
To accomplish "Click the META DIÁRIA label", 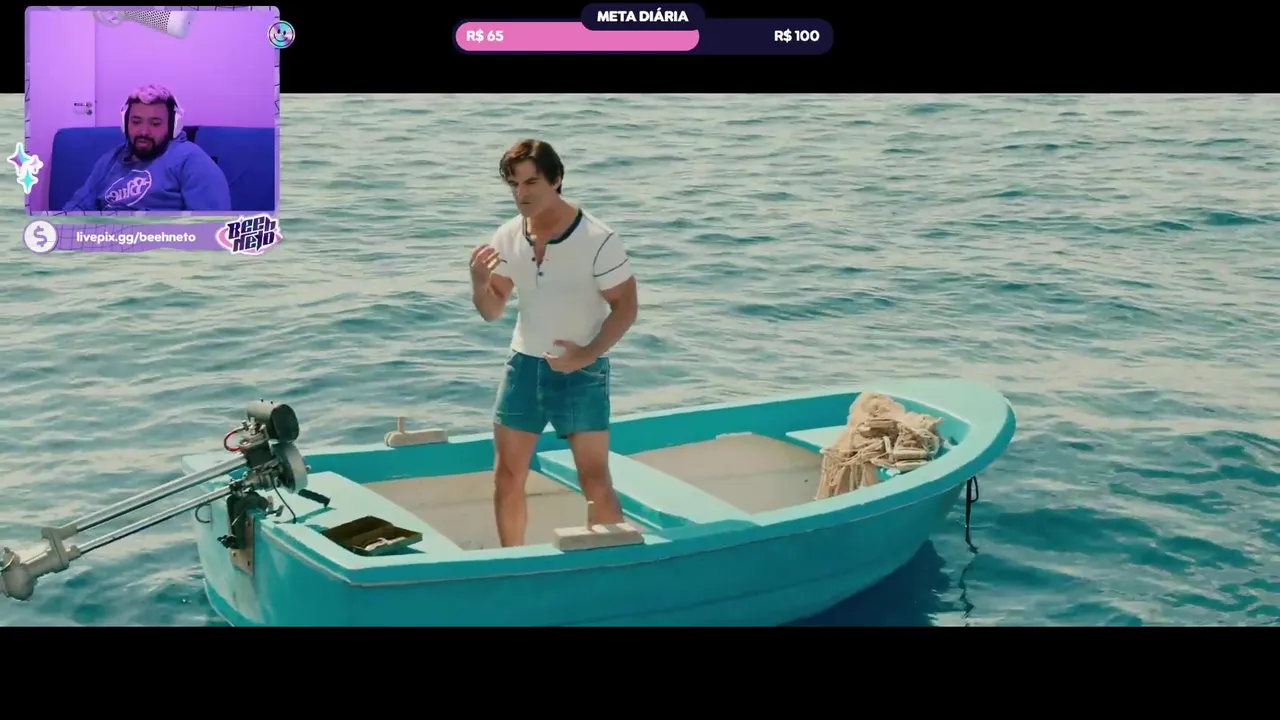I will [x=642, y=16].
